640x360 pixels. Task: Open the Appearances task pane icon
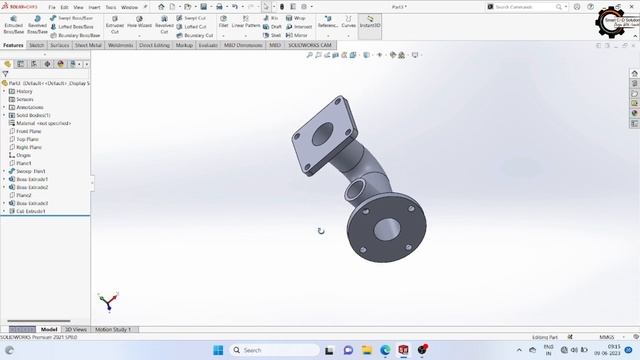(634, 113)
